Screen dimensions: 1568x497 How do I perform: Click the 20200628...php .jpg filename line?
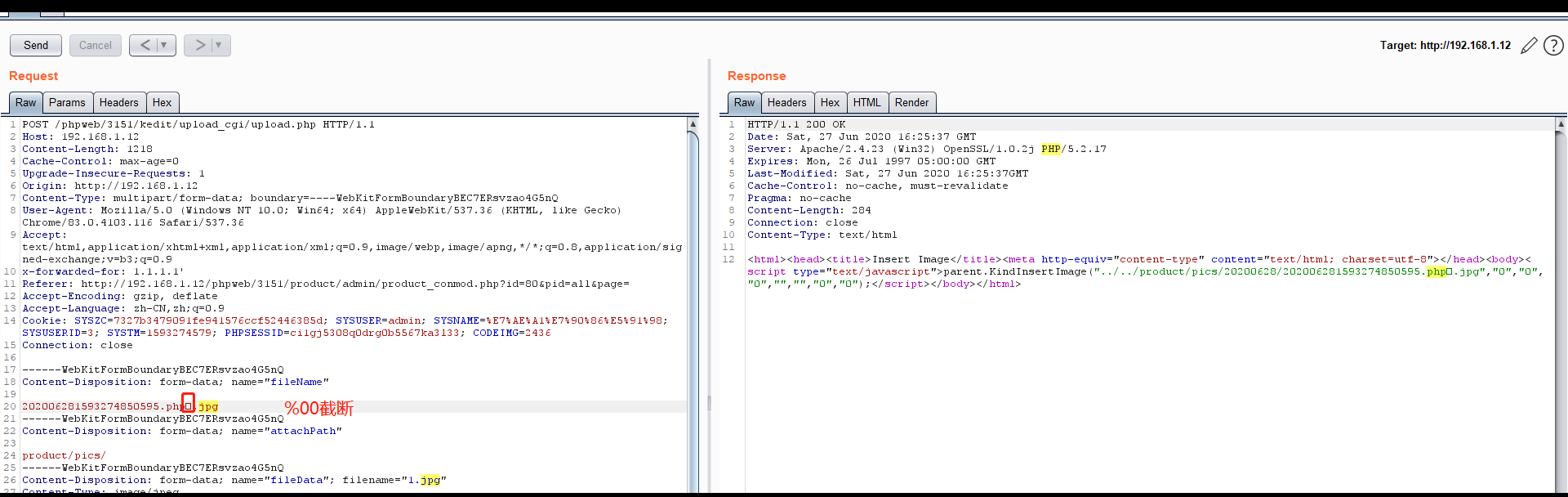click(x=120, y=406)
